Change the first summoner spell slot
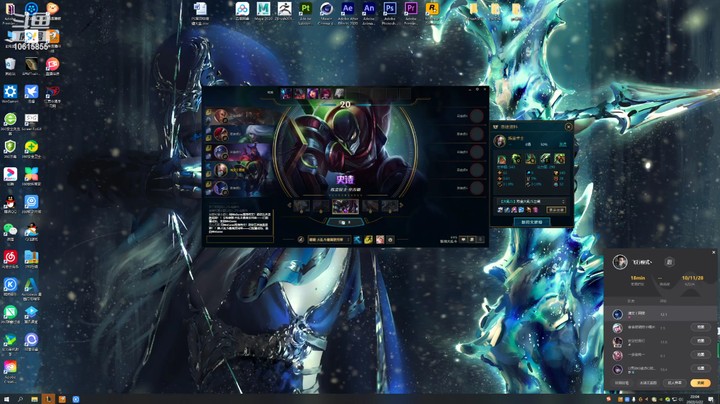Viewport: 720px width, 404px height. [357, 240]
